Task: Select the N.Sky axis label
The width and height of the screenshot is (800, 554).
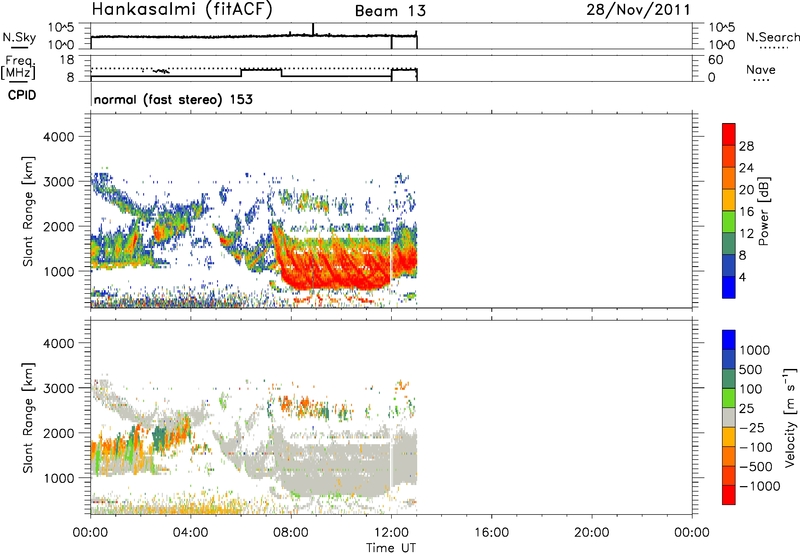Action: pos(19,38)
